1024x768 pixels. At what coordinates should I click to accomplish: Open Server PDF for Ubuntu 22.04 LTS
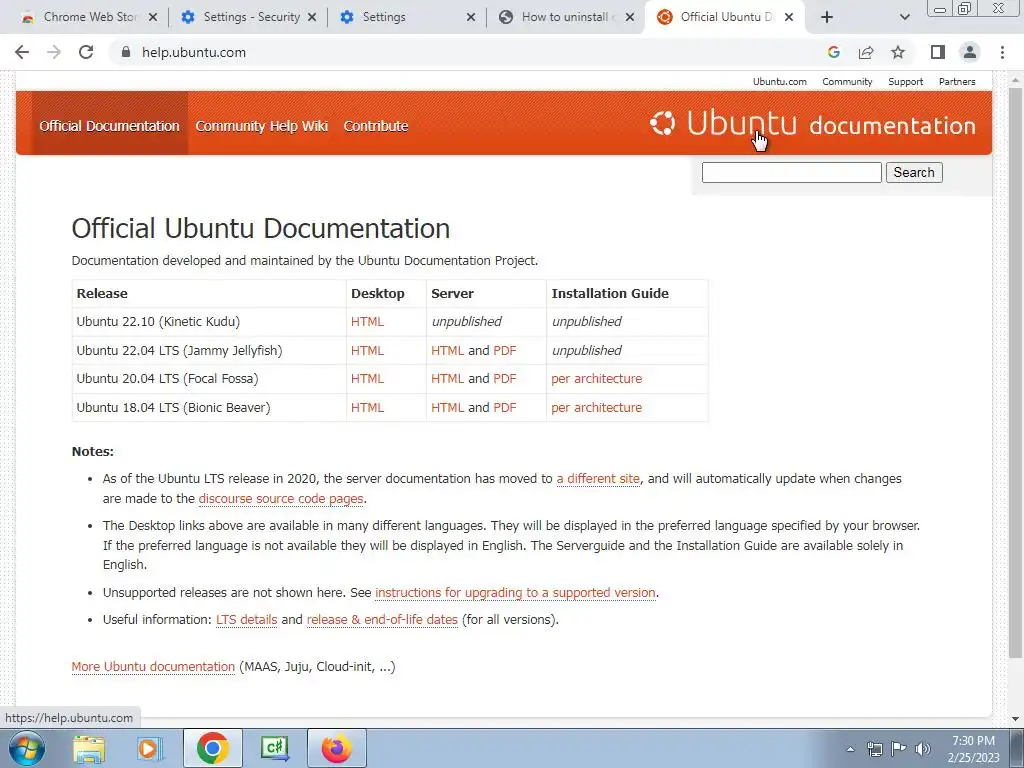point(505,350)
